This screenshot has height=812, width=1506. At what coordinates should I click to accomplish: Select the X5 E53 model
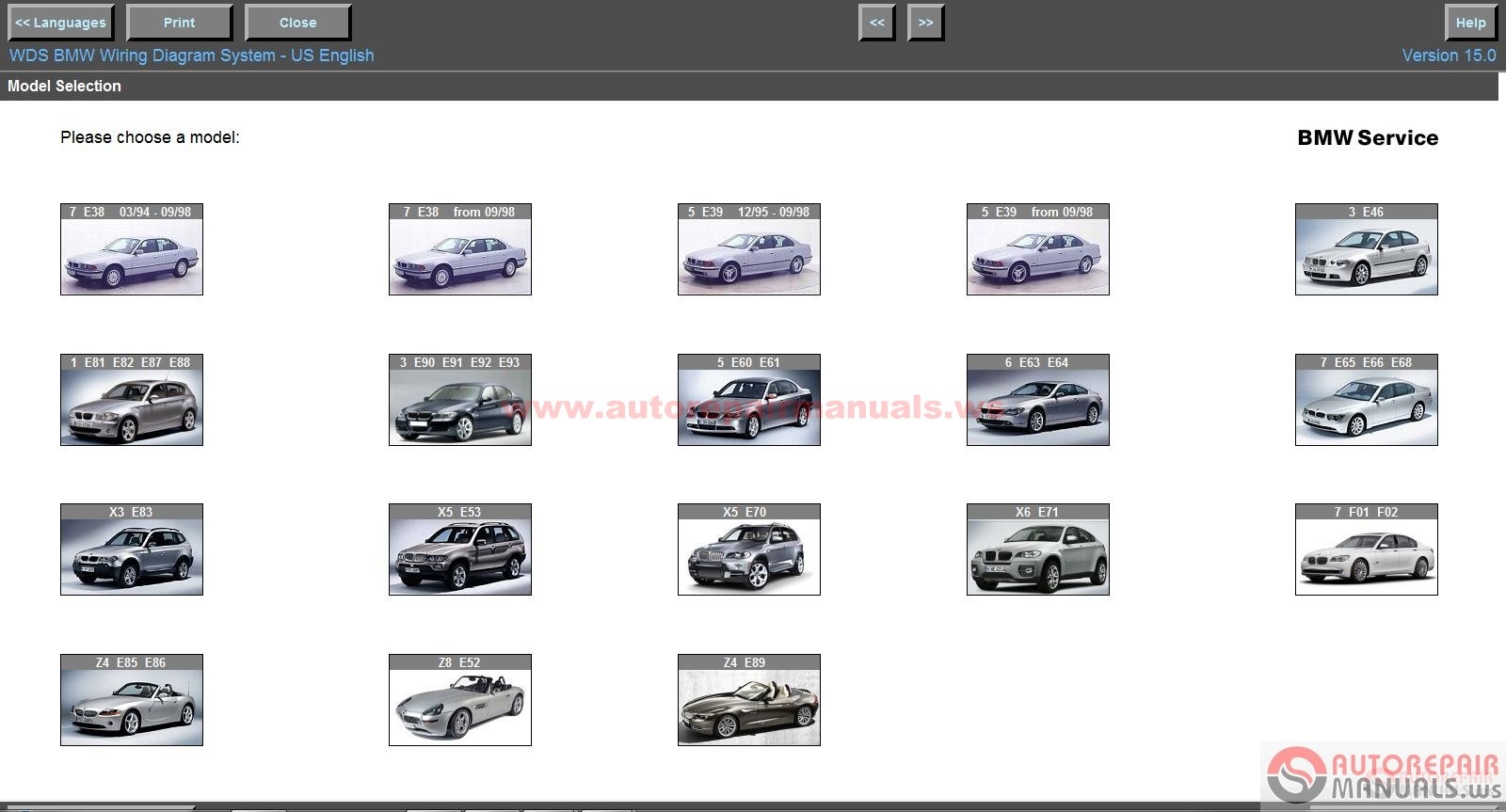(x=460, y=549)
